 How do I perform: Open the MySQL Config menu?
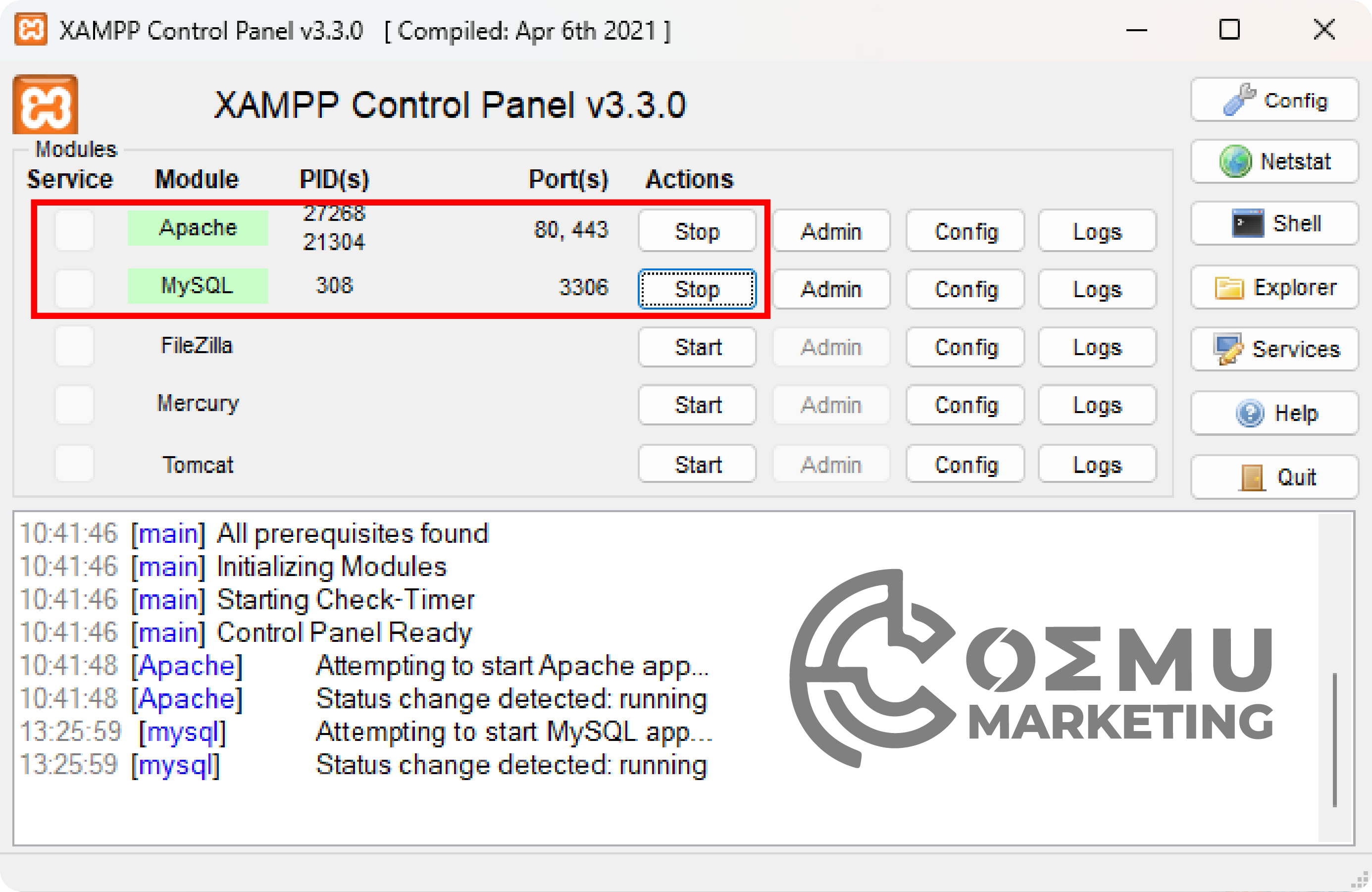click(965, 289)
